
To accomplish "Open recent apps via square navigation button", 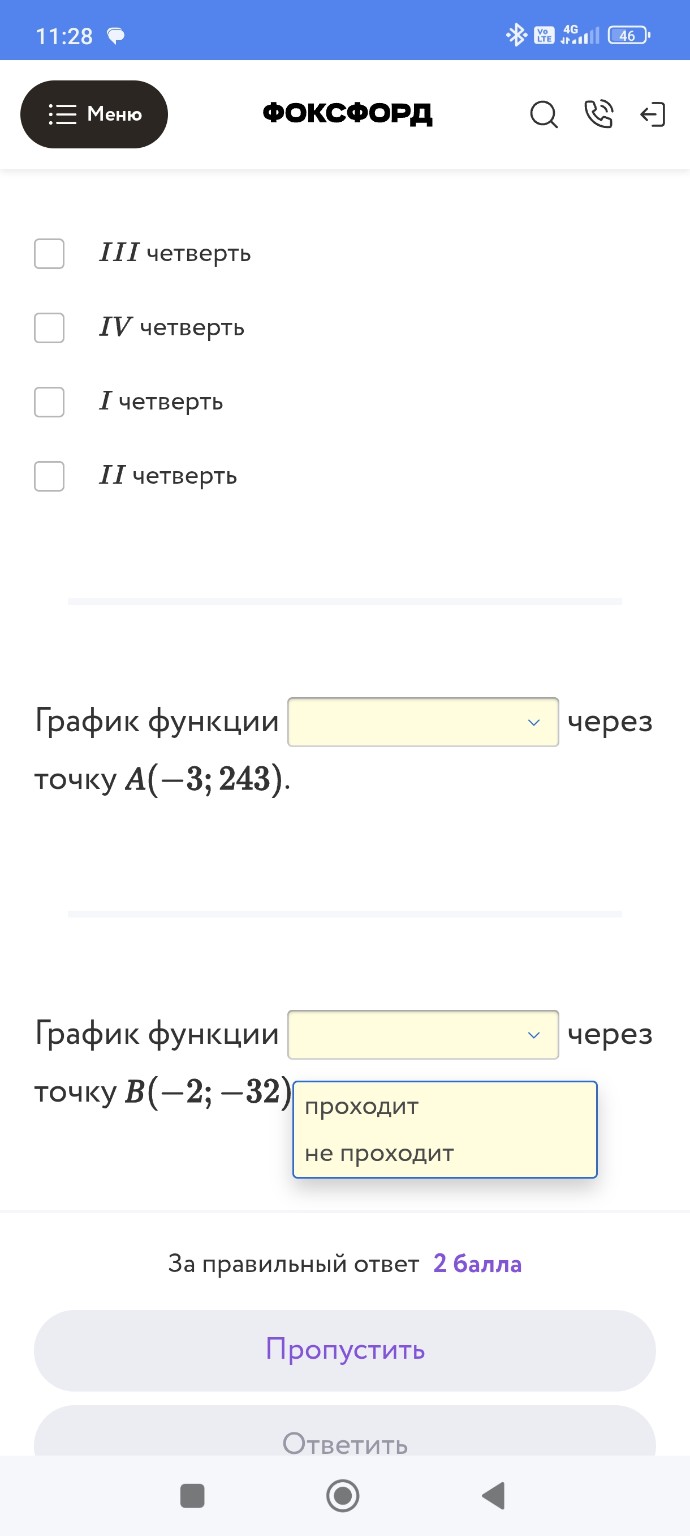I will [192, 1495].
